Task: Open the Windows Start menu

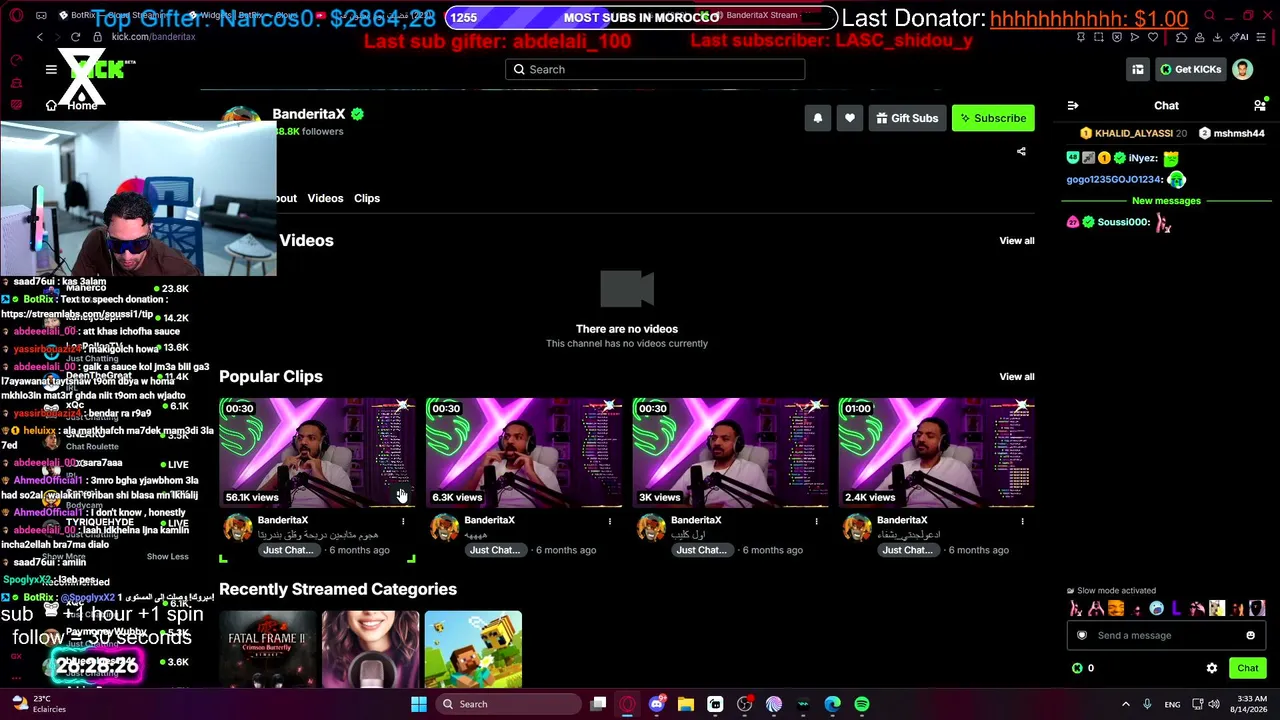Action: (x=419, y=704)
